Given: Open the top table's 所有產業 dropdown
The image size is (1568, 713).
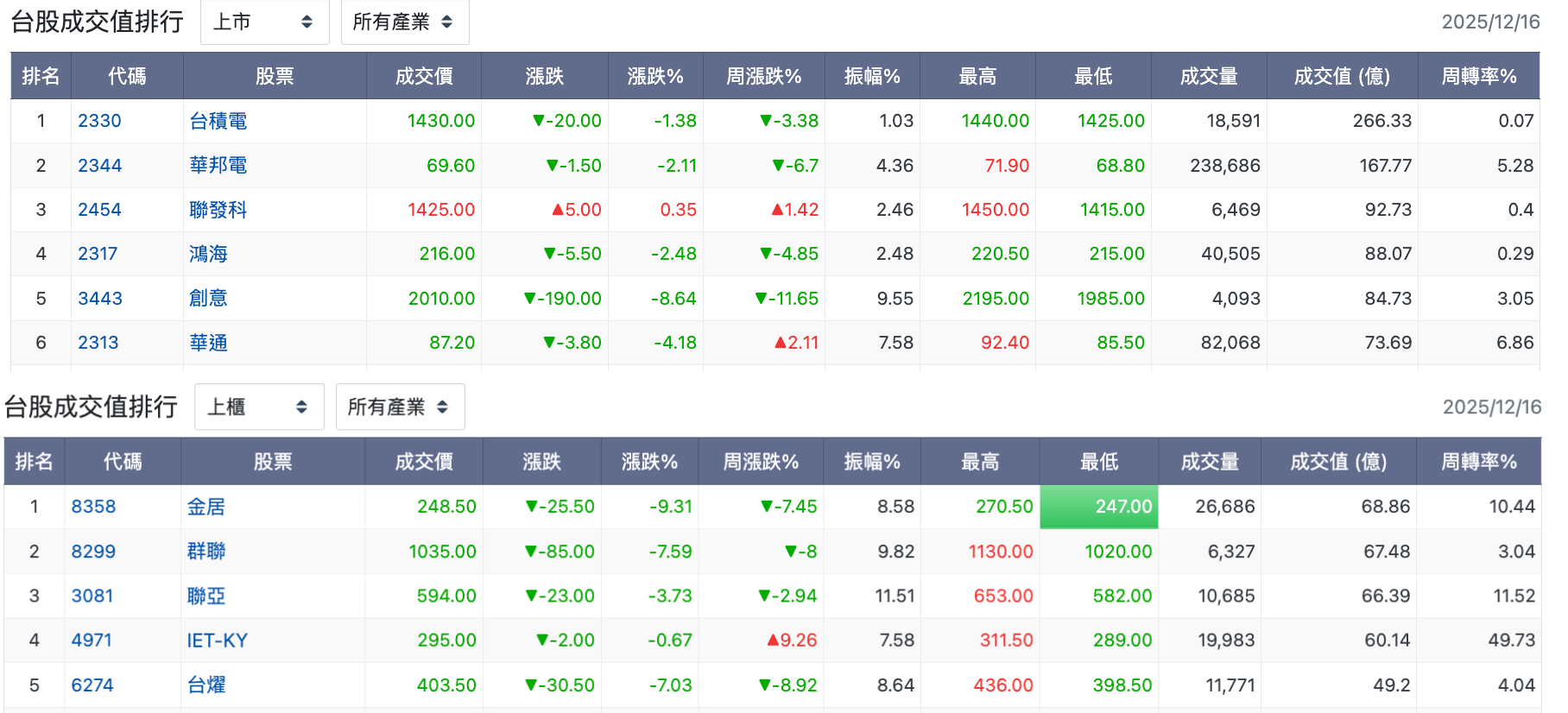Looking at the screenshot, I should [x=405, y=22].
